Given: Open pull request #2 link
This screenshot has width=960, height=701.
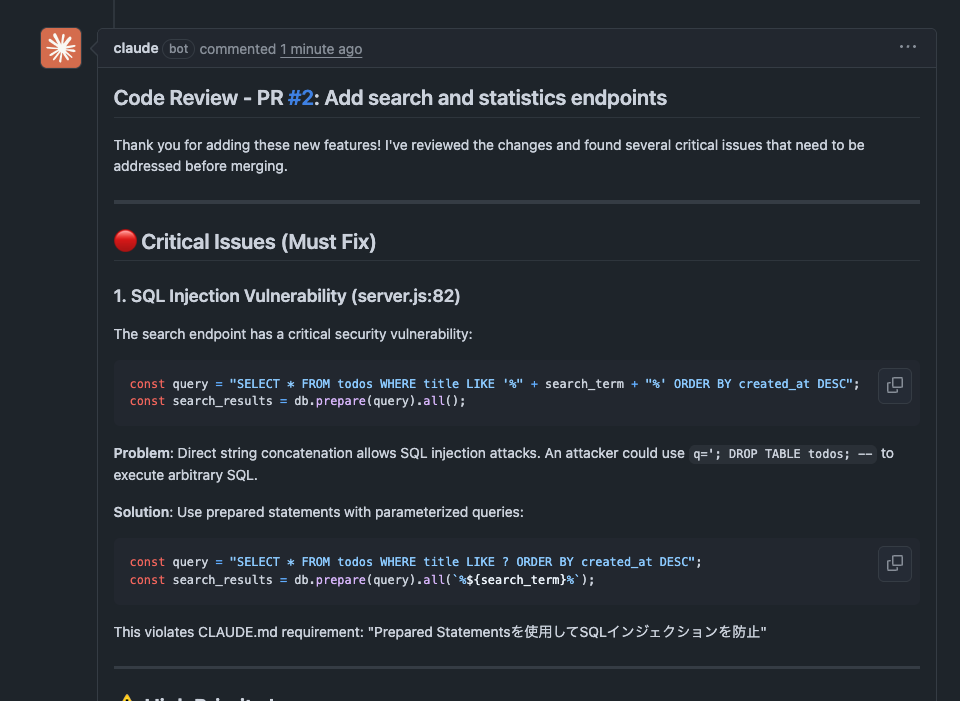Looking at the screenshot, I should click(300, 97).
